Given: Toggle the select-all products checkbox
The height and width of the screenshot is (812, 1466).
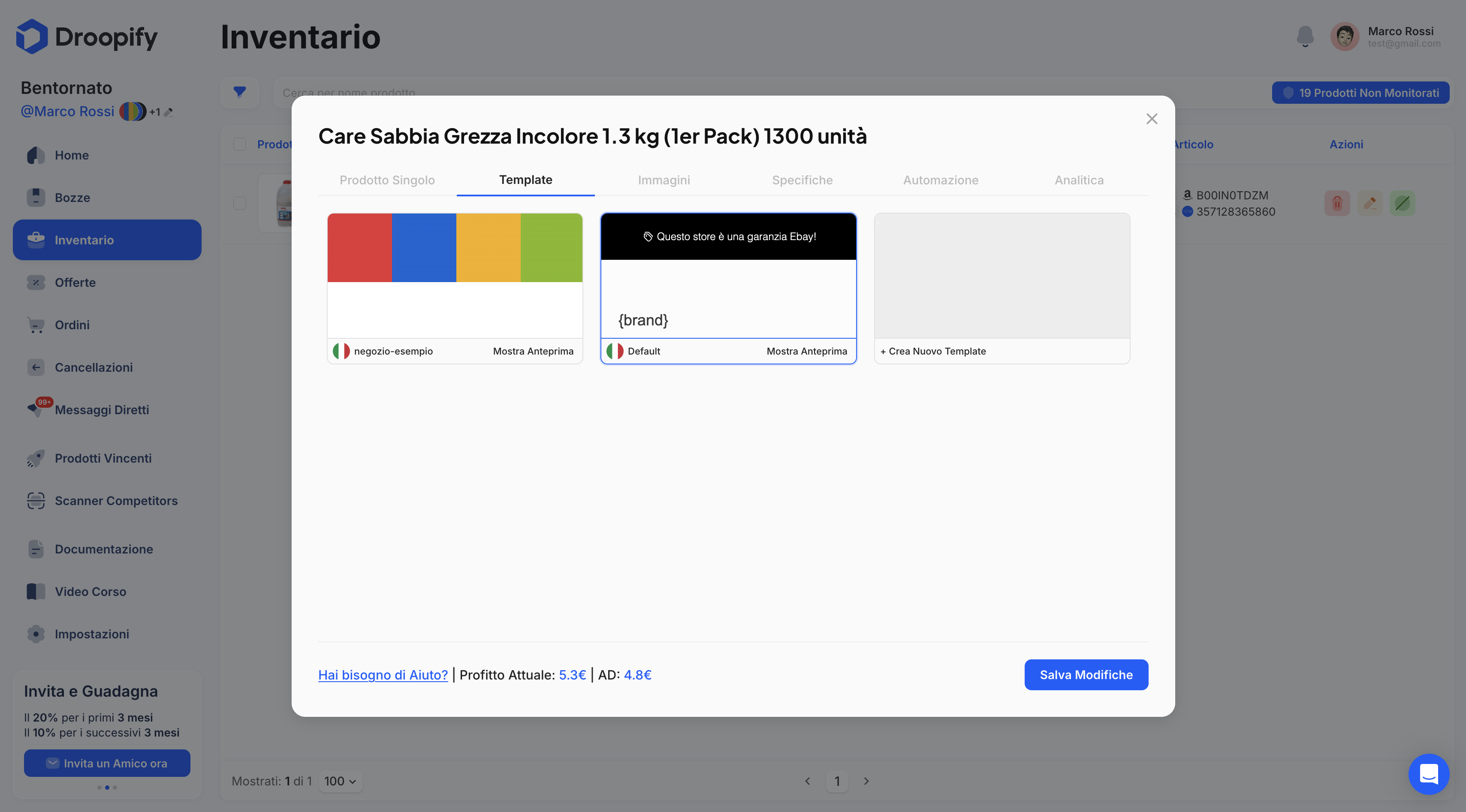Looking at the screenshot, I should point(240,144).
